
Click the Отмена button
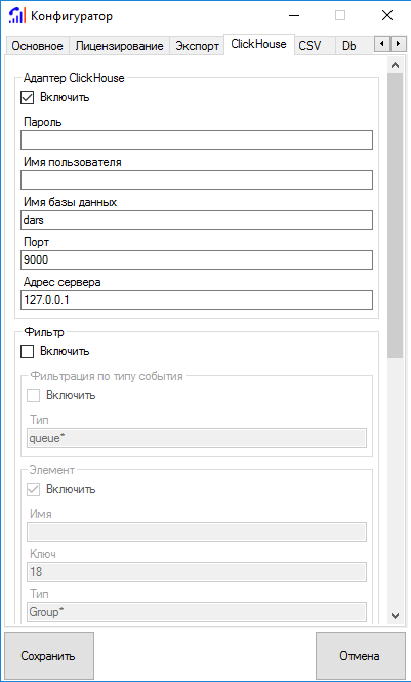point(359,656)
